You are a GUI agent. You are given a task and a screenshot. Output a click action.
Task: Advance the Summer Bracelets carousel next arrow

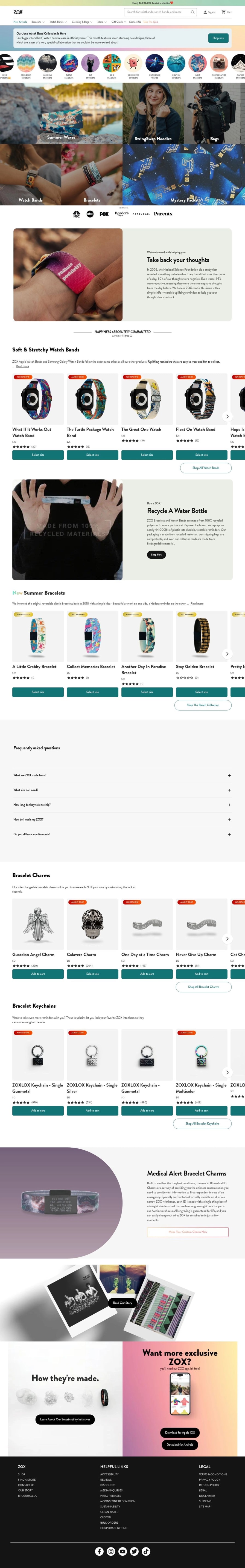(227, 654)
